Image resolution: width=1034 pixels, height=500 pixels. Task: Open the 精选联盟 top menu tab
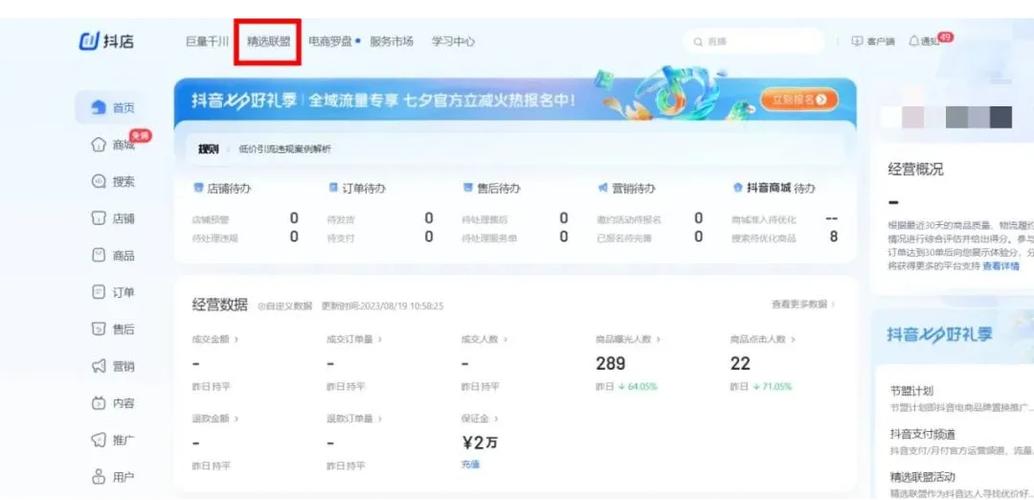pos(269,41)
